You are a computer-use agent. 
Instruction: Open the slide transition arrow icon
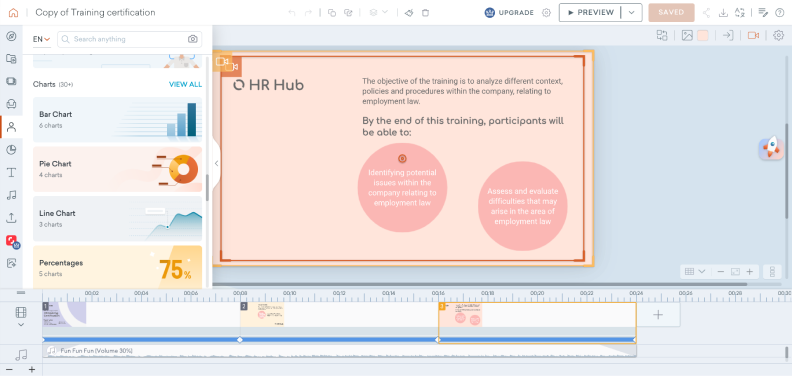728,35
